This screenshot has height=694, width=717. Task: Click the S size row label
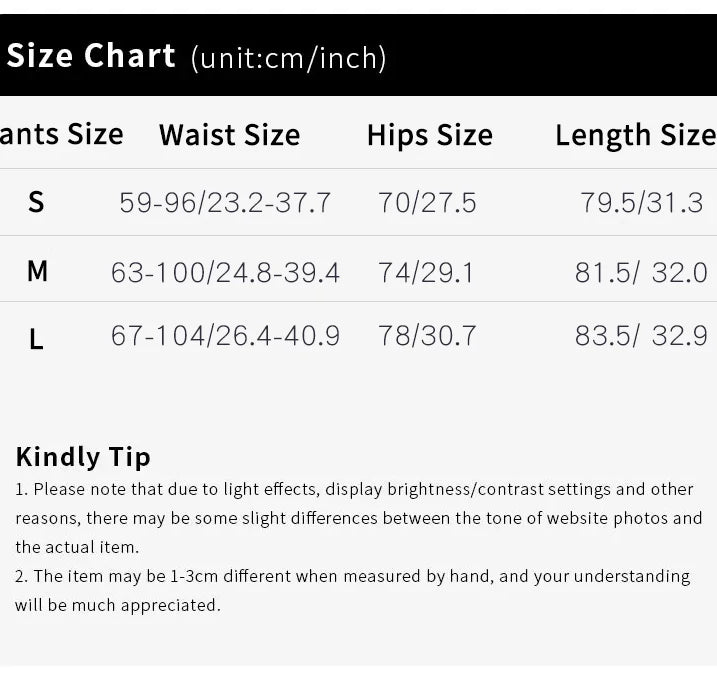tap(36, 203)
